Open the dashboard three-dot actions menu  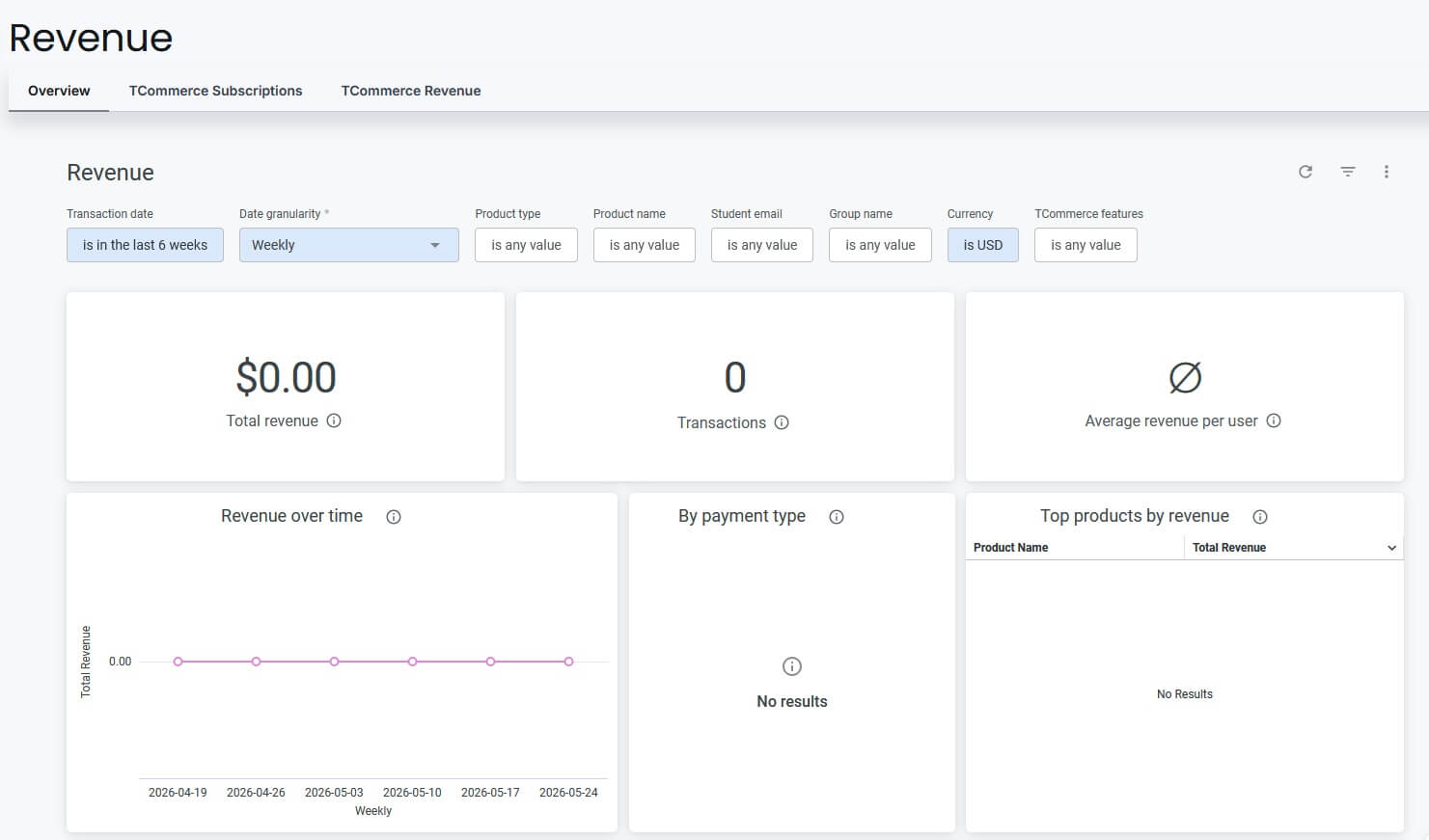click(x=1387, y=172)
